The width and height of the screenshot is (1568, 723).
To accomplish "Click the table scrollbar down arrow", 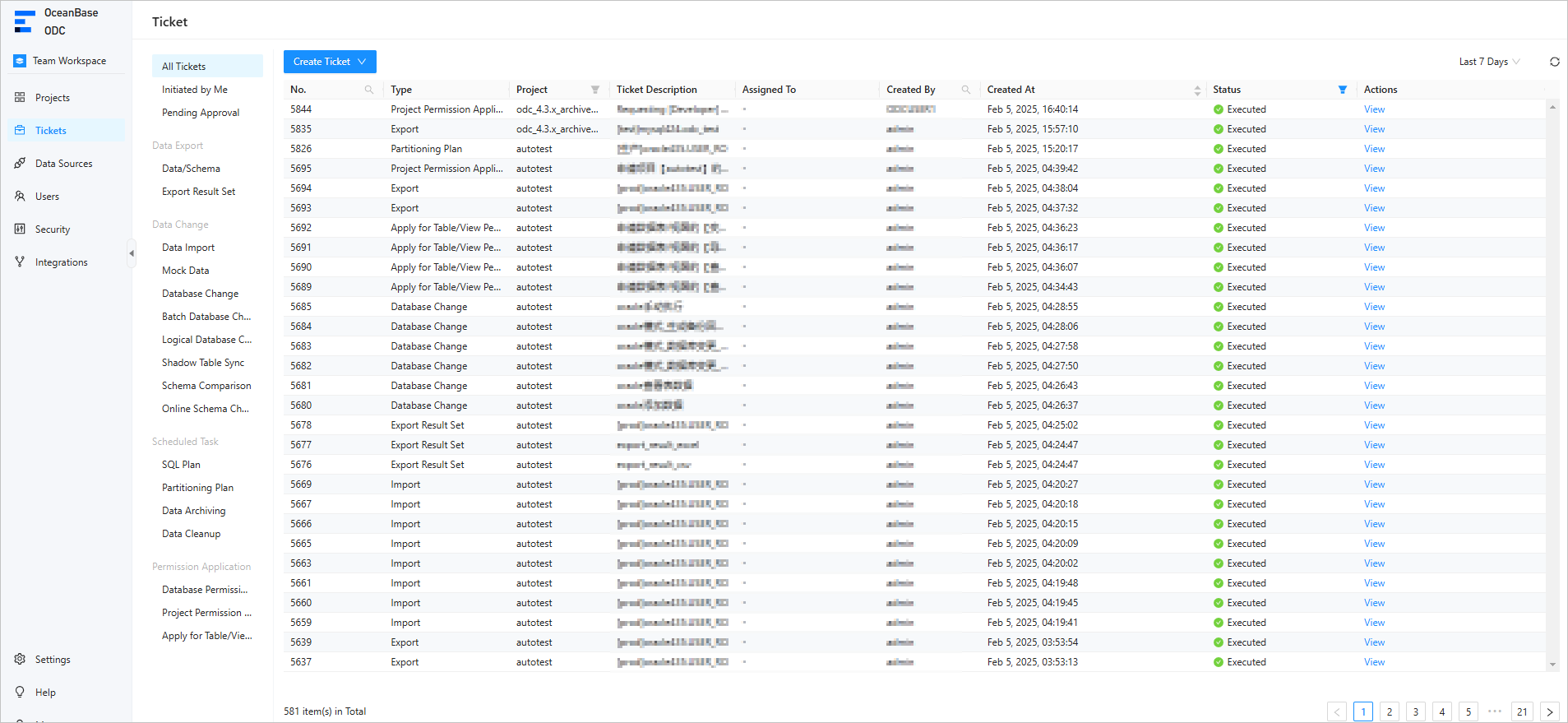I will pos(1552,665).
